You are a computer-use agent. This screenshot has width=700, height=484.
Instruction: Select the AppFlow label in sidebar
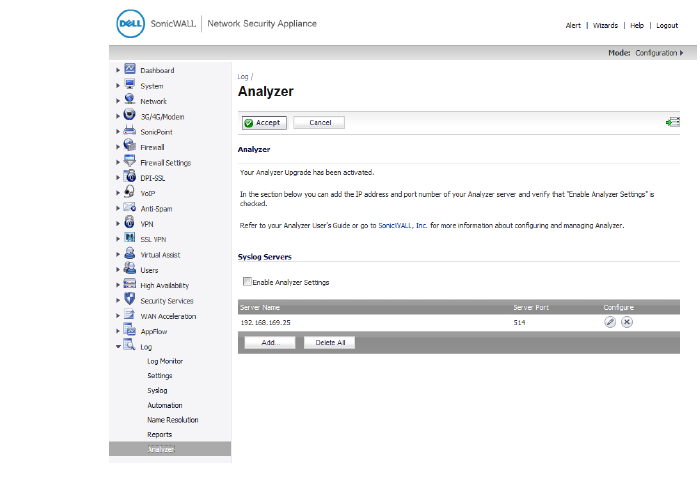[154, 331]
